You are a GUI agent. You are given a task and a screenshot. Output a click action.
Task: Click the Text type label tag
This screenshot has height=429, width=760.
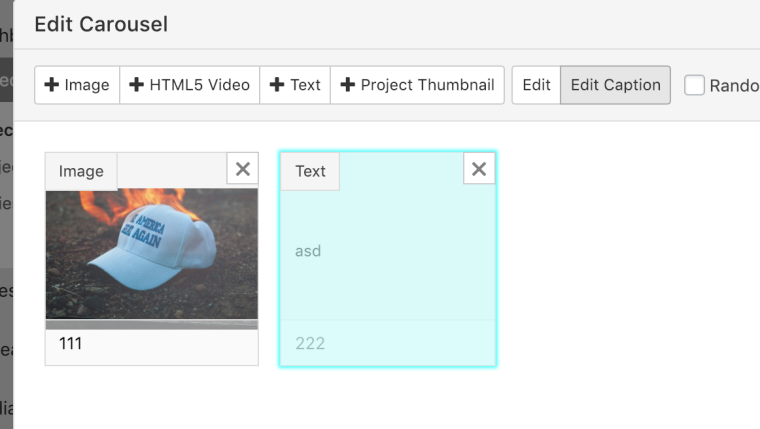(310, 171)
